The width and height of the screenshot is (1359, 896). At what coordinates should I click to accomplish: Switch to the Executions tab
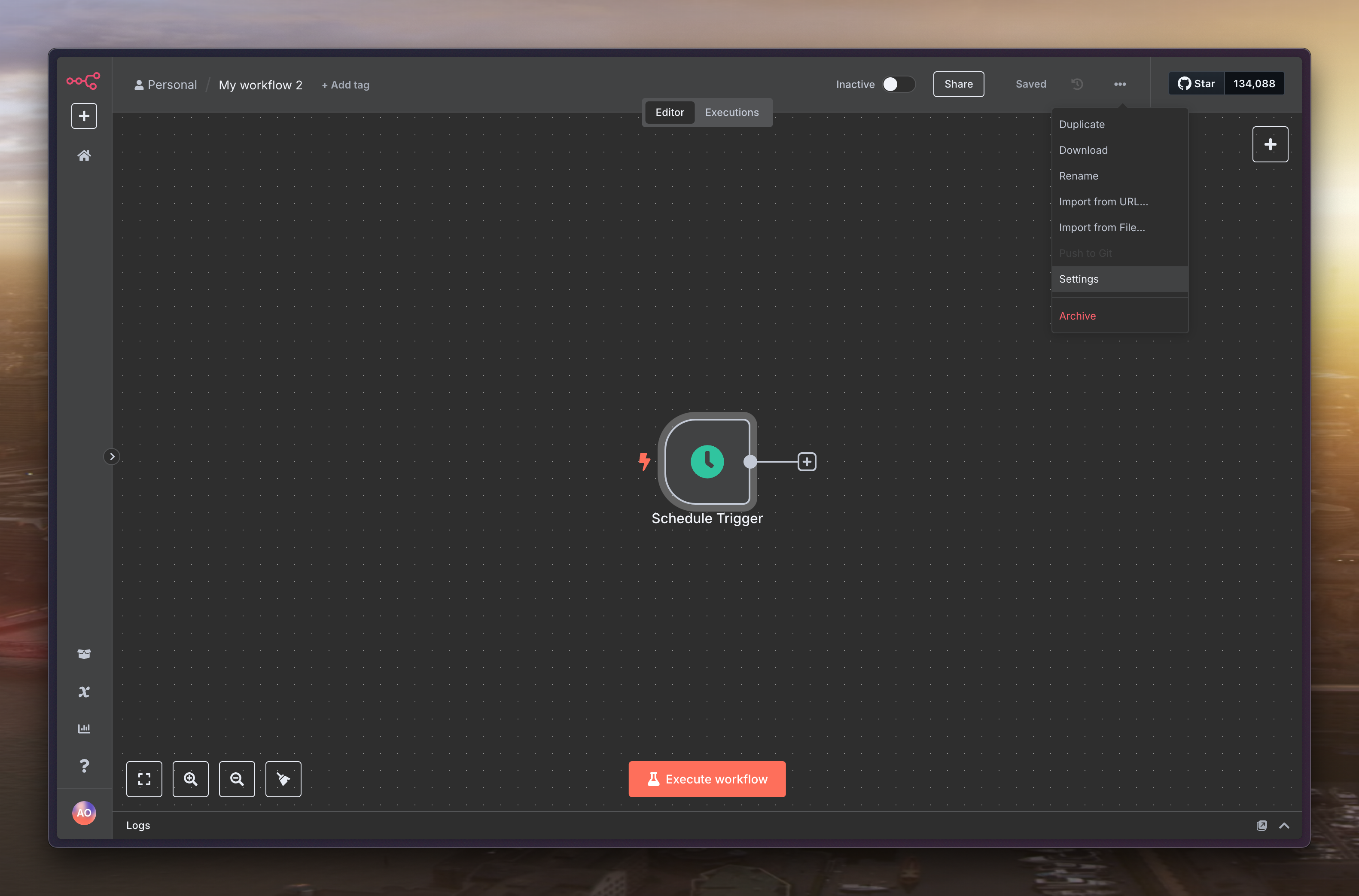[731, 113]
